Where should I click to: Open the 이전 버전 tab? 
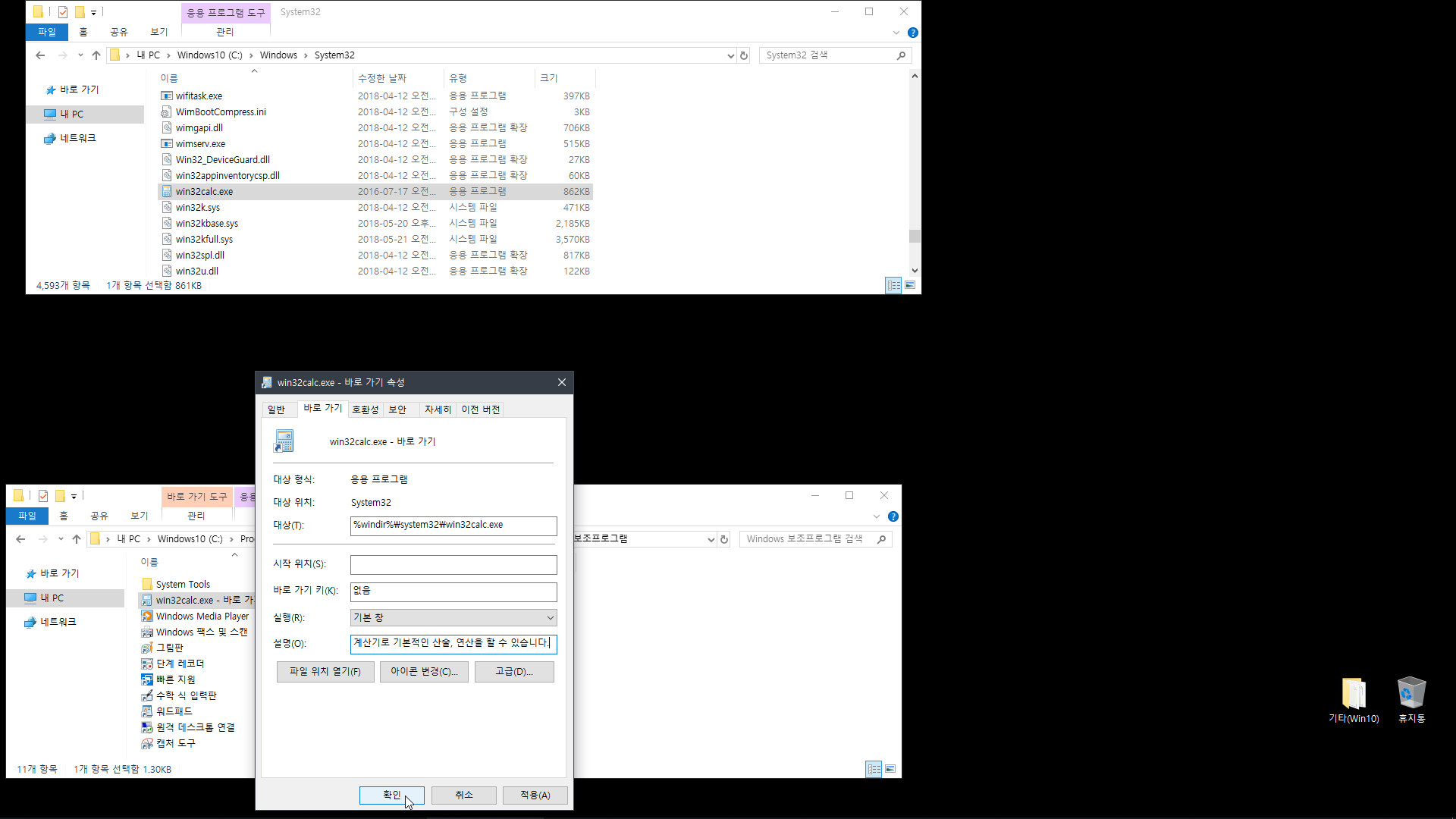(481, 409)
